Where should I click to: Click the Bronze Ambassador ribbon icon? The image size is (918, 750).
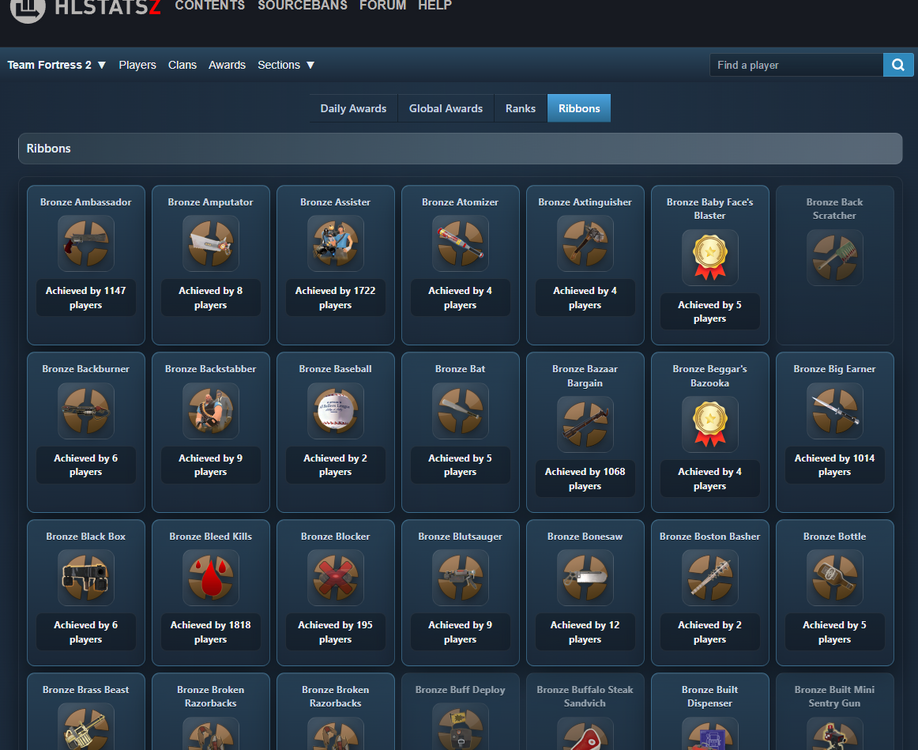86,244
